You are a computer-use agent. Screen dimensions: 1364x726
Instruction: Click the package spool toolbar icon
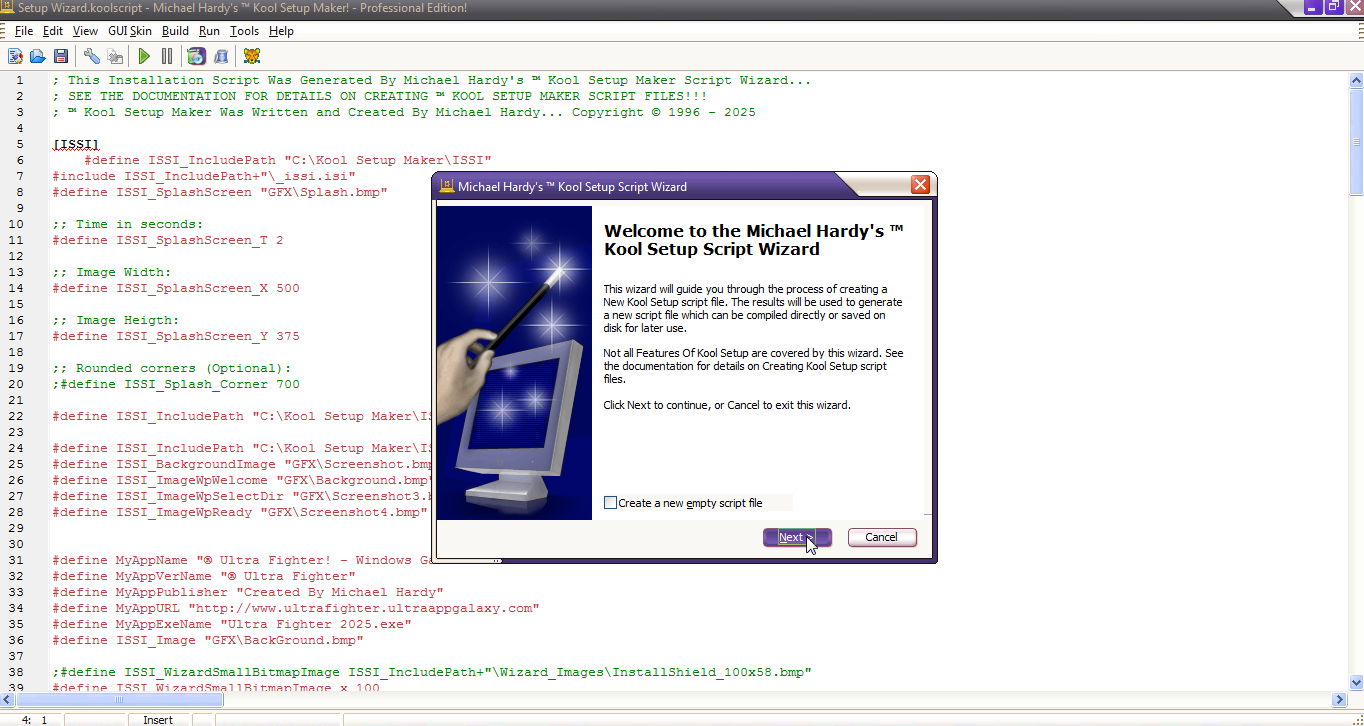(x=222, y=56)
